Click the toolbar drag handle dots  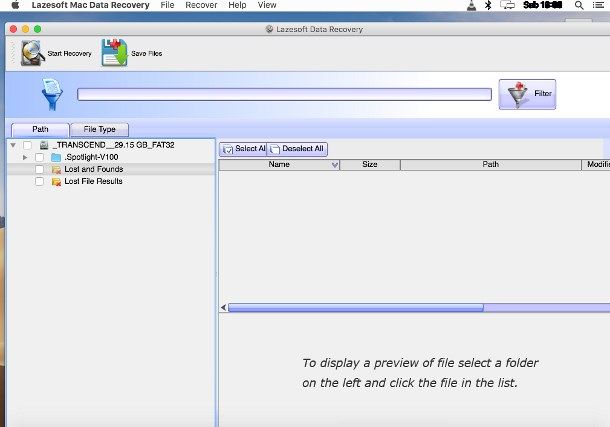click(12, 52)
